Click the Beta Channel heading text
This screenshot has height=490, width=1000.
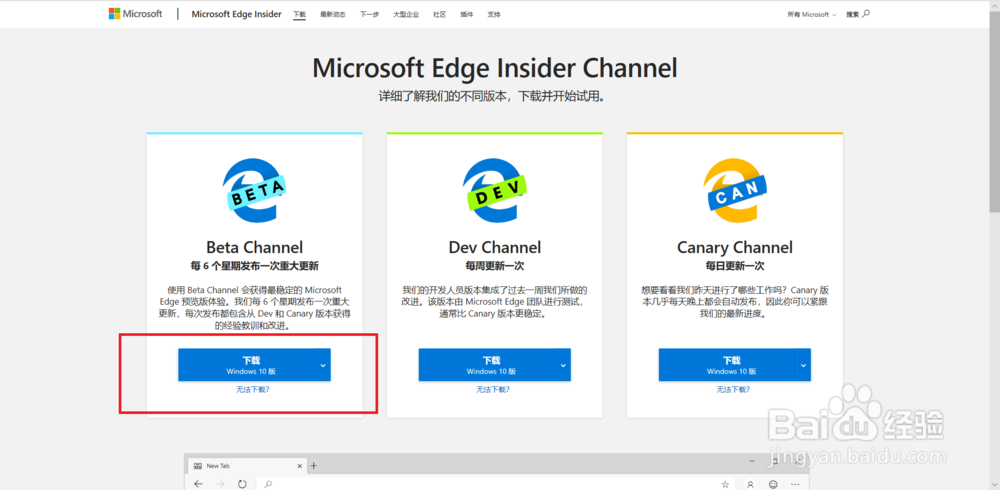click(254, 248)
